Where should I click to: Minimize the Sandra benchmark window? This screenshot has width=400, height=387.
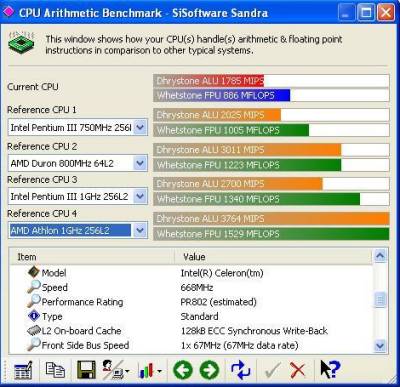[346, 13]
